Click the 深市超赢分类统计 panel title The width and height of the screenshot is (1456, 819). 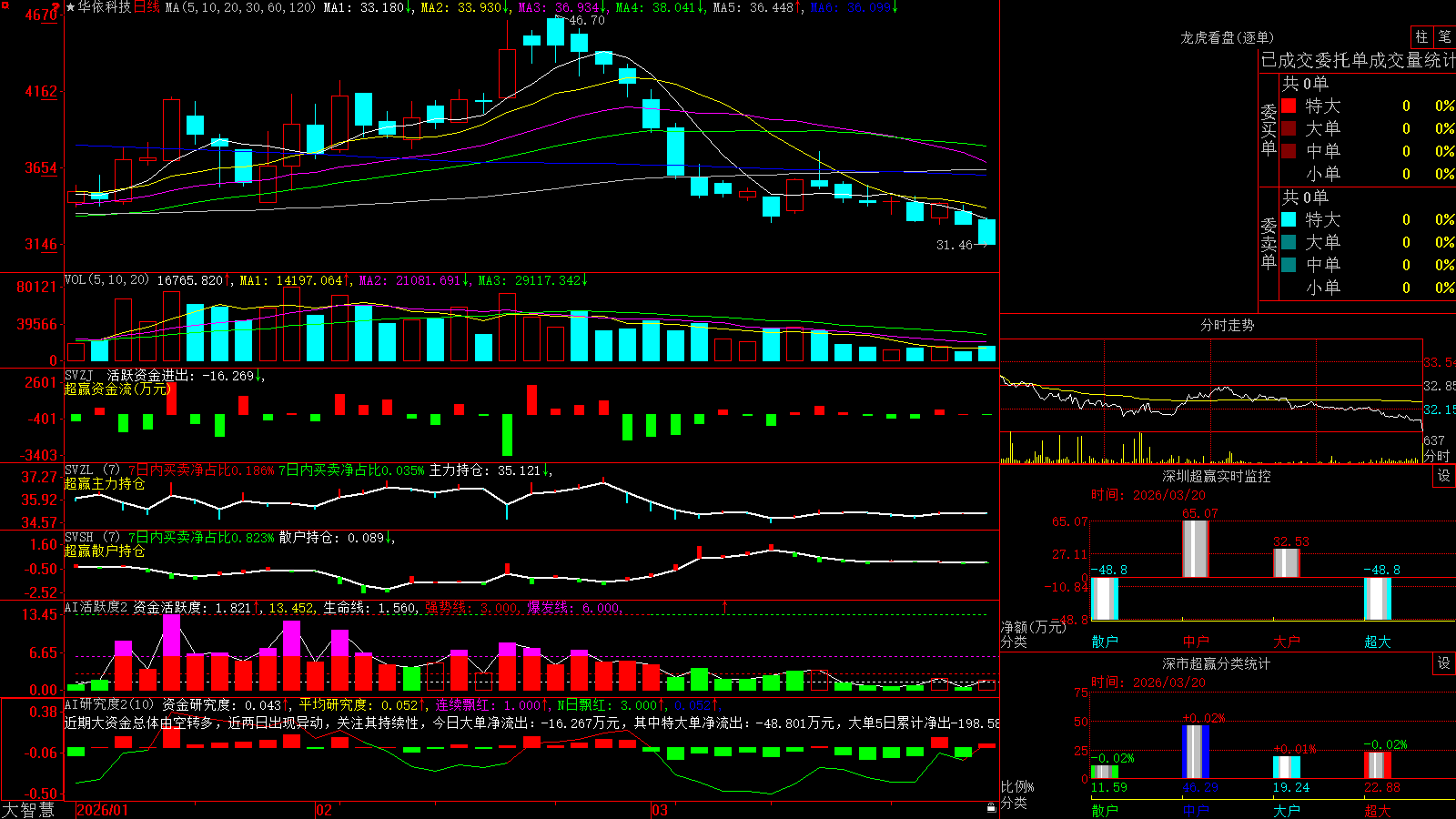[1217, 663]
